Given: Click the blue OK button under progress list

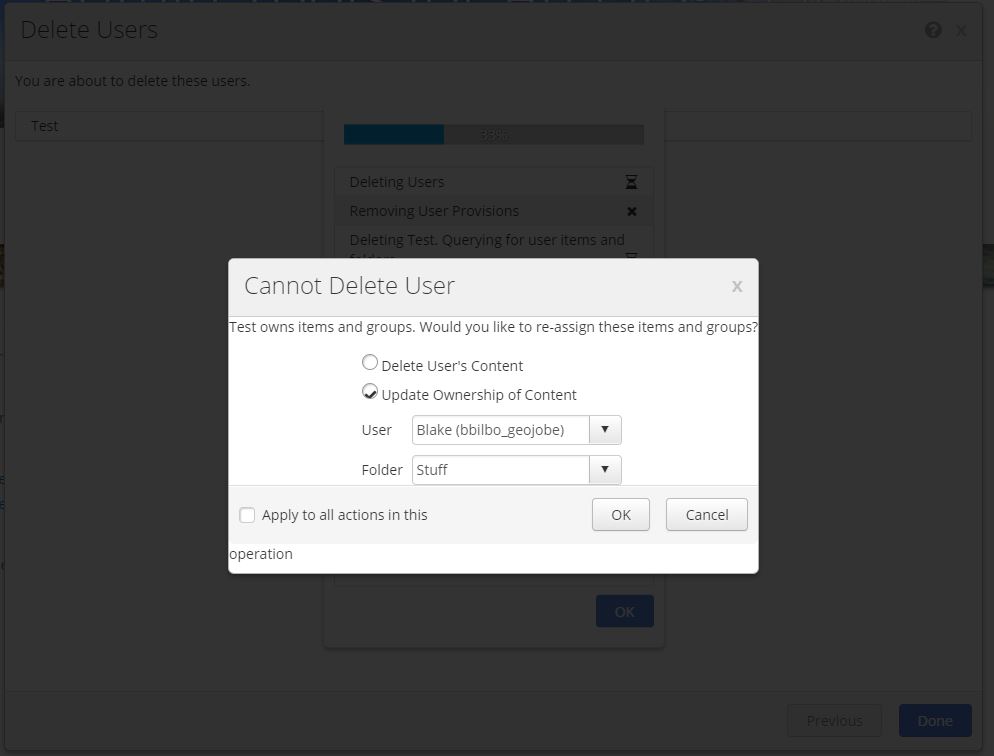Looking at the screenshot, I should coord(624,611).
